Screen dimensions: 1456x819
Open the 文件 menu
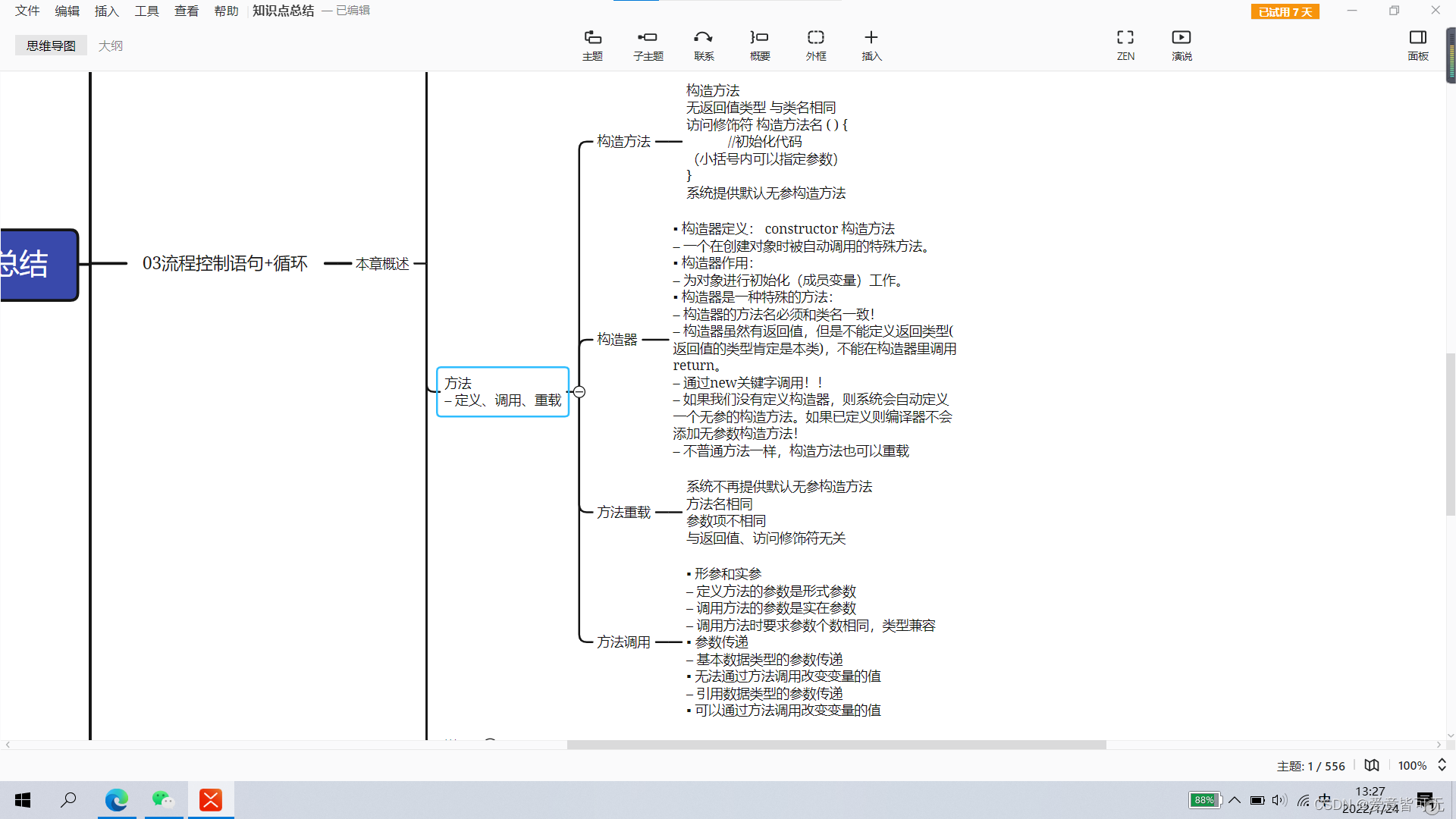[27, 11]
